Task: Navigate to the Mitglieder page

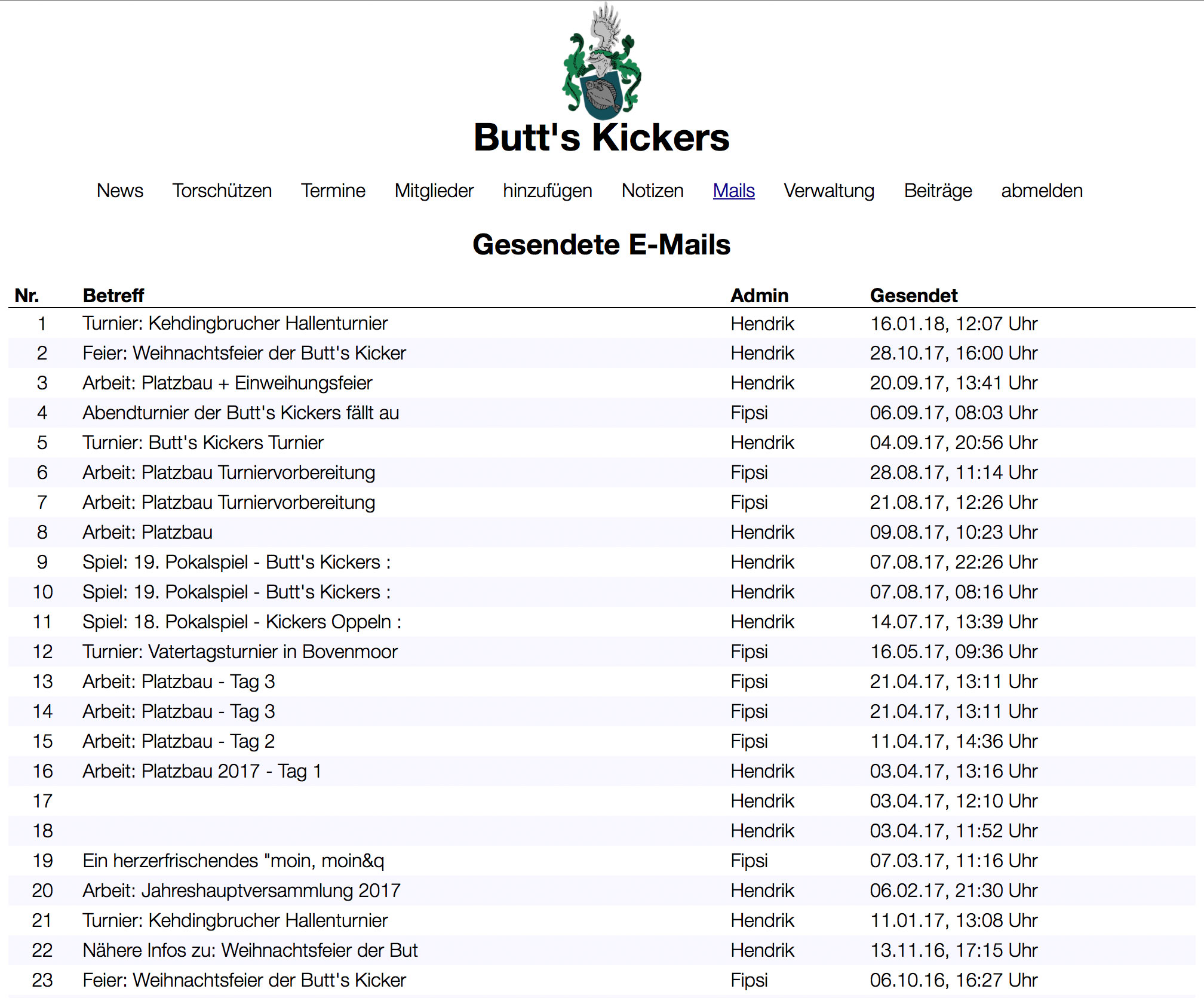Action: point(434,191)
